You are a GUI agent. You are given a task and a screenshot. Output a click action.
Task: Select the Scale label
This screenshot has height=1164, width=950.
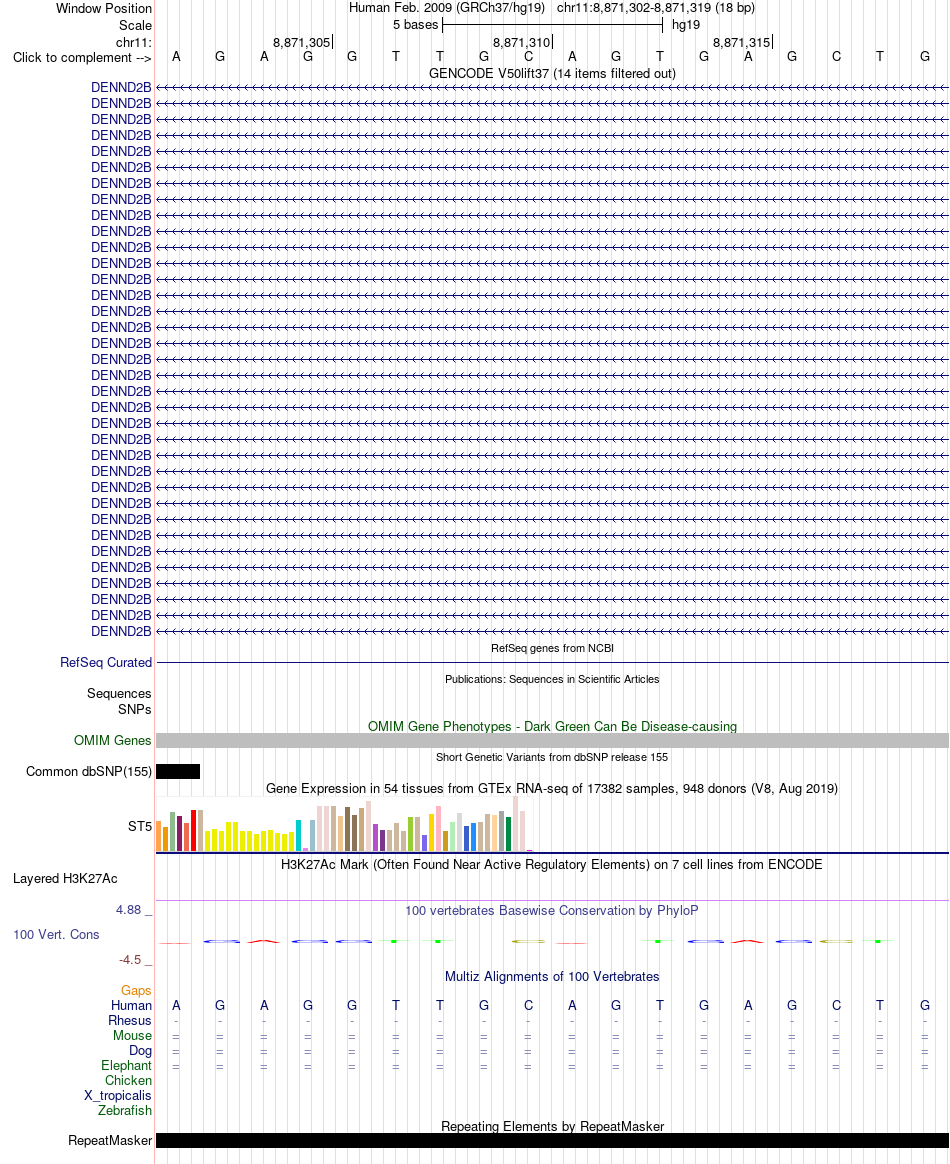[135, 25]
